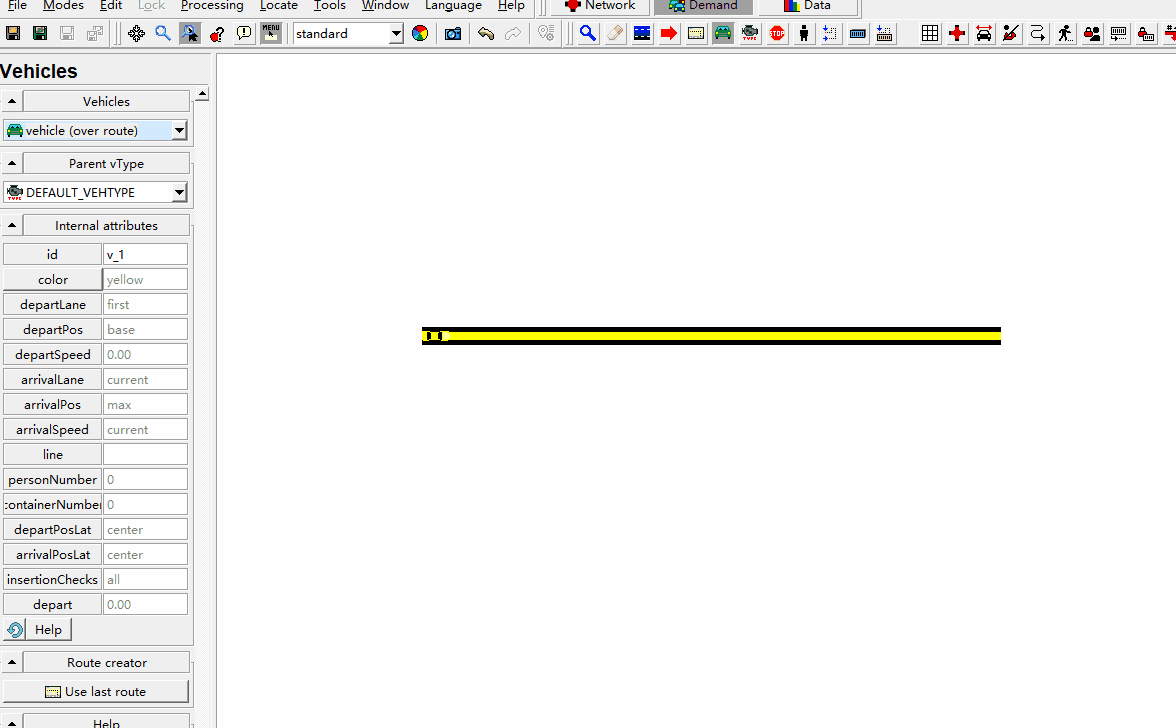Click the undo arrow icon
This screenshot has width=1176, height=728.
point(486,34)
